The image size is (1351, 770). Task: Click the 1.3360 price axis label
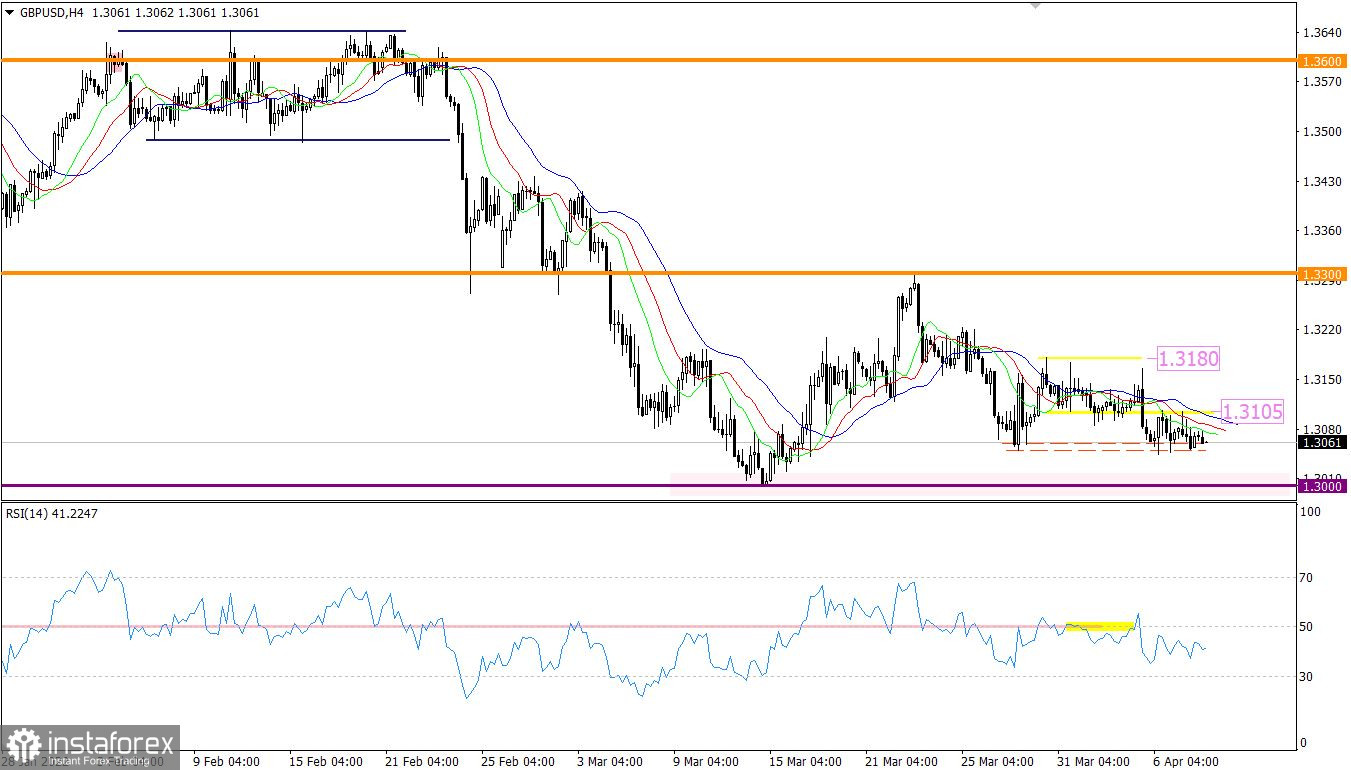(1320, 231)
